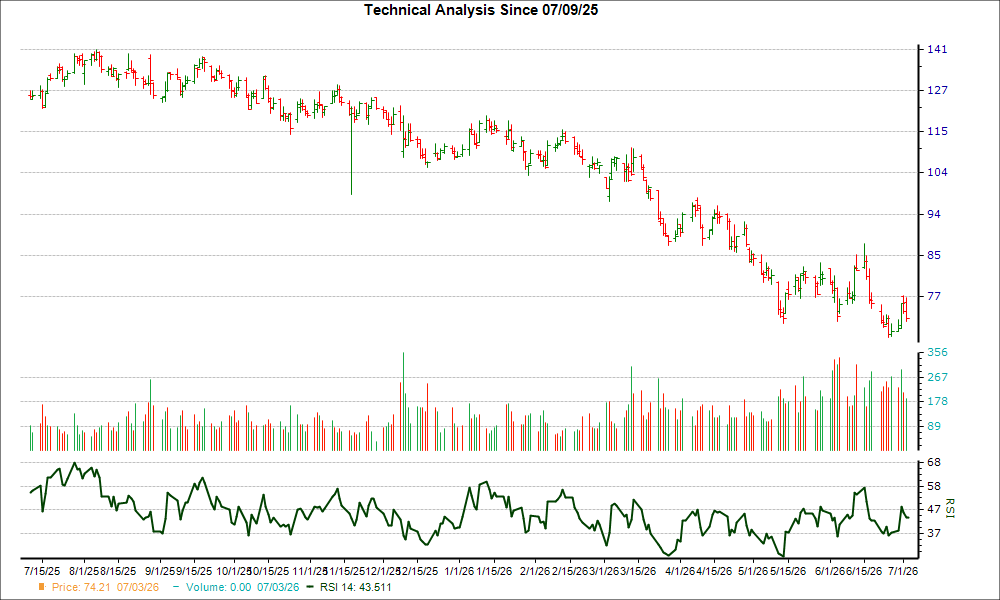Click the Volume: 0.00 07/03/26 legend entry
Image resolution: width=1000 pixels, height=600 pixels.
pos(242,587)
